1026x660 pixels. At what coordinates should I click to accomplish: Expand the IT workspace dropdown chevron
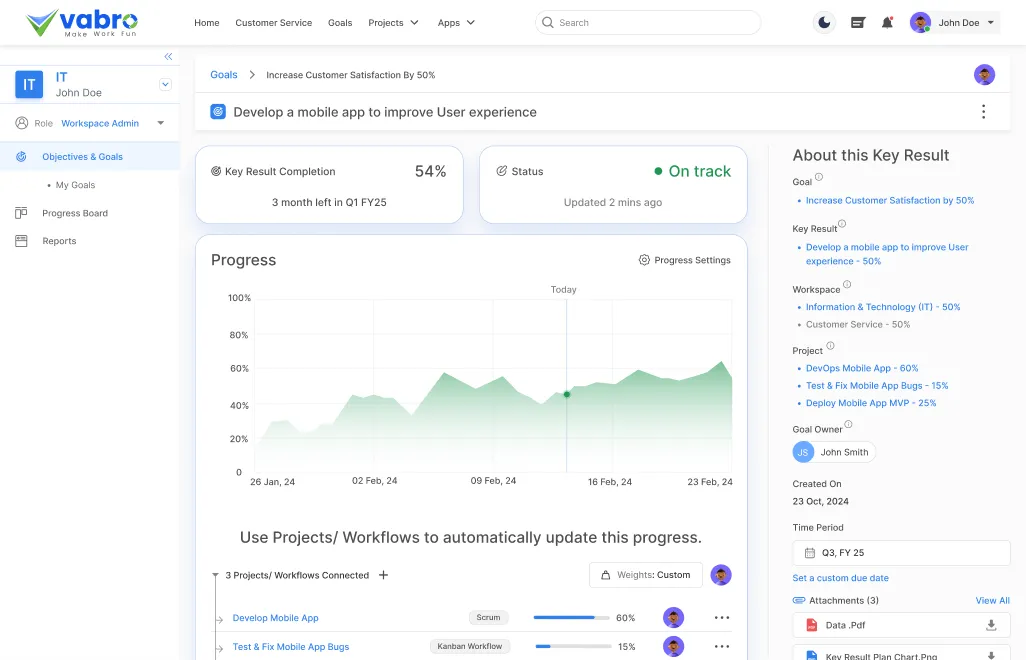point(164,84)
